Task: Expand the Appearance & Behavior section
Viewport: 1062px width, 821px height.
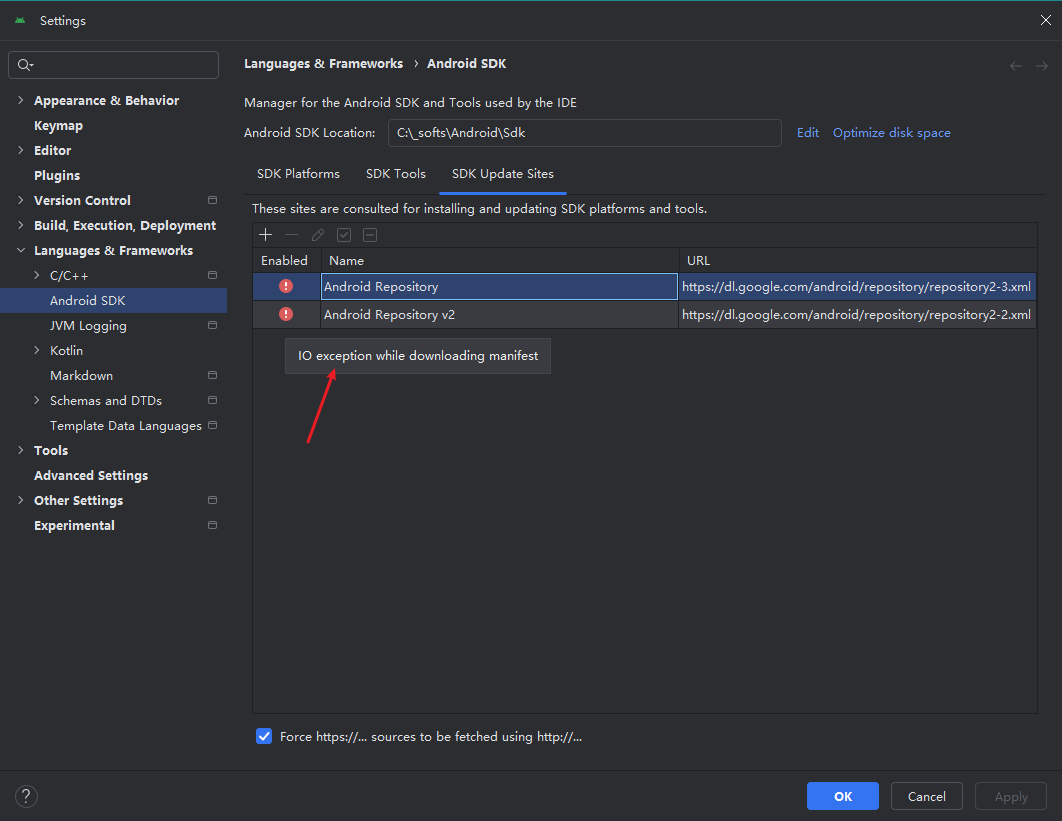Action: point(21,100)
